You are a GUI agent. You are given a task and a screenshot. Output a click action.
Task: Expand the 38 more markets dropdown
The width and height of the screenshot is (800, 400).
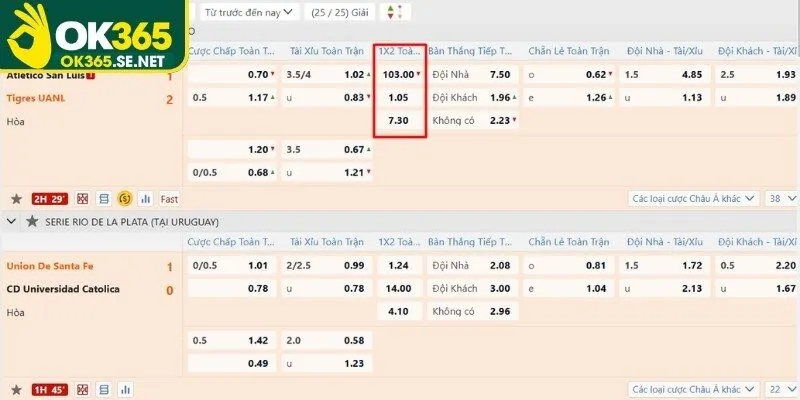click(x=782, y=198)
